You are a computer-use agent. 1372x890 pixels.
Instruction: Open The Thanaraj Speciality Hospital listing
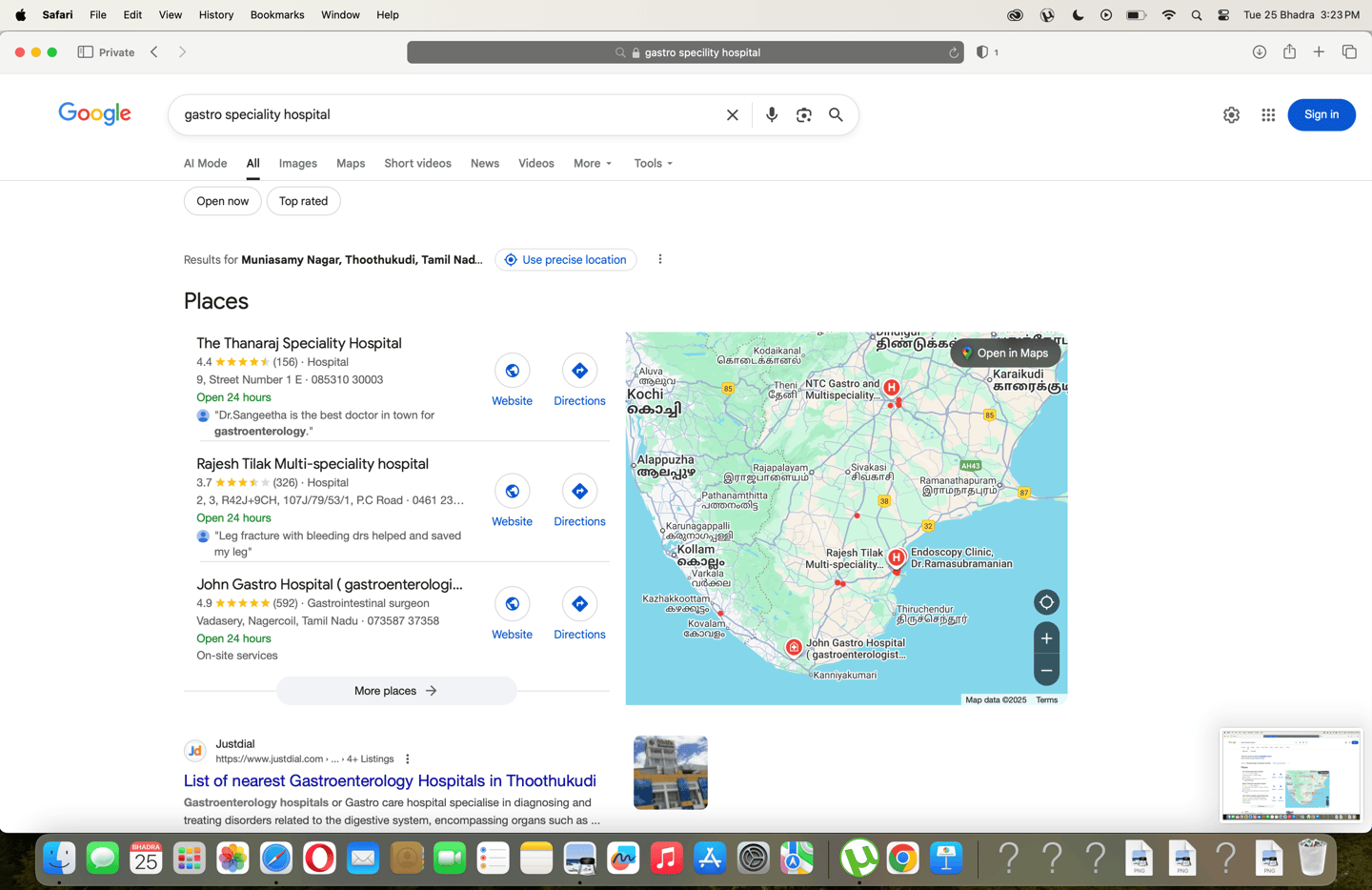[299, 343]
